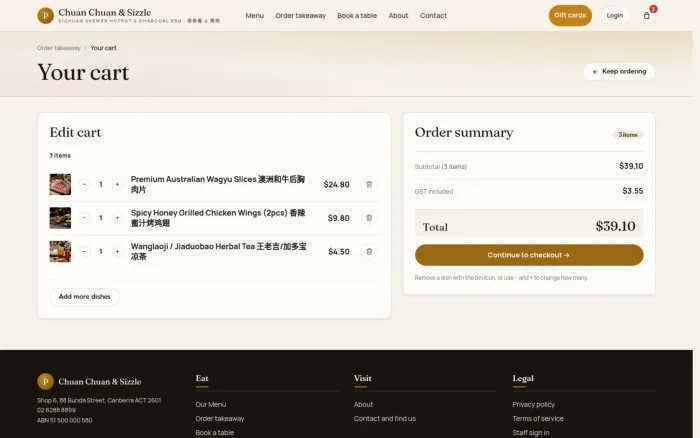Screen dimensions: 700x438
Task: Click the $24.80 price
Action: tap(337, 184)
